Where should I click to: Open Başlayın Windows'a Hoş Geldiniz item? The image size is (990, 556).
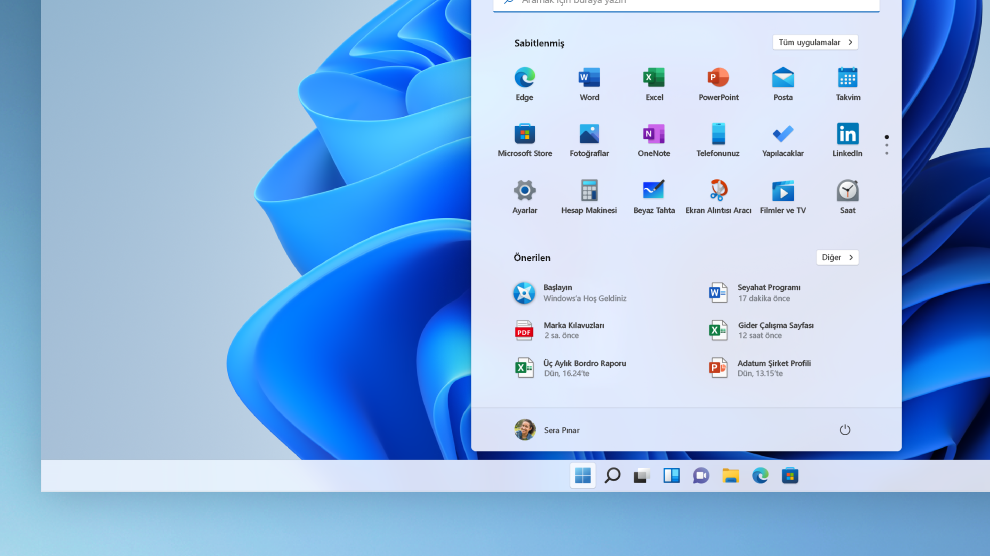[x=571, y=293]
